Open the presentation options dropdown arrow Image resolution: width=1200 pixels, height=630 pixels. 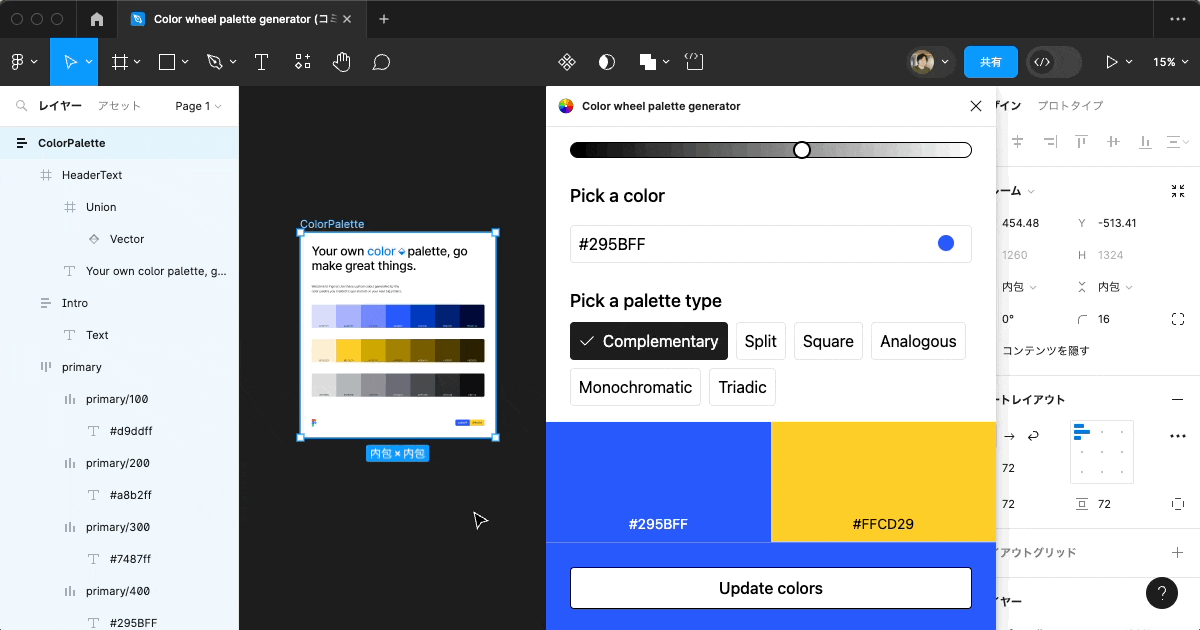pyautogui.click(x=1129, y=61)
